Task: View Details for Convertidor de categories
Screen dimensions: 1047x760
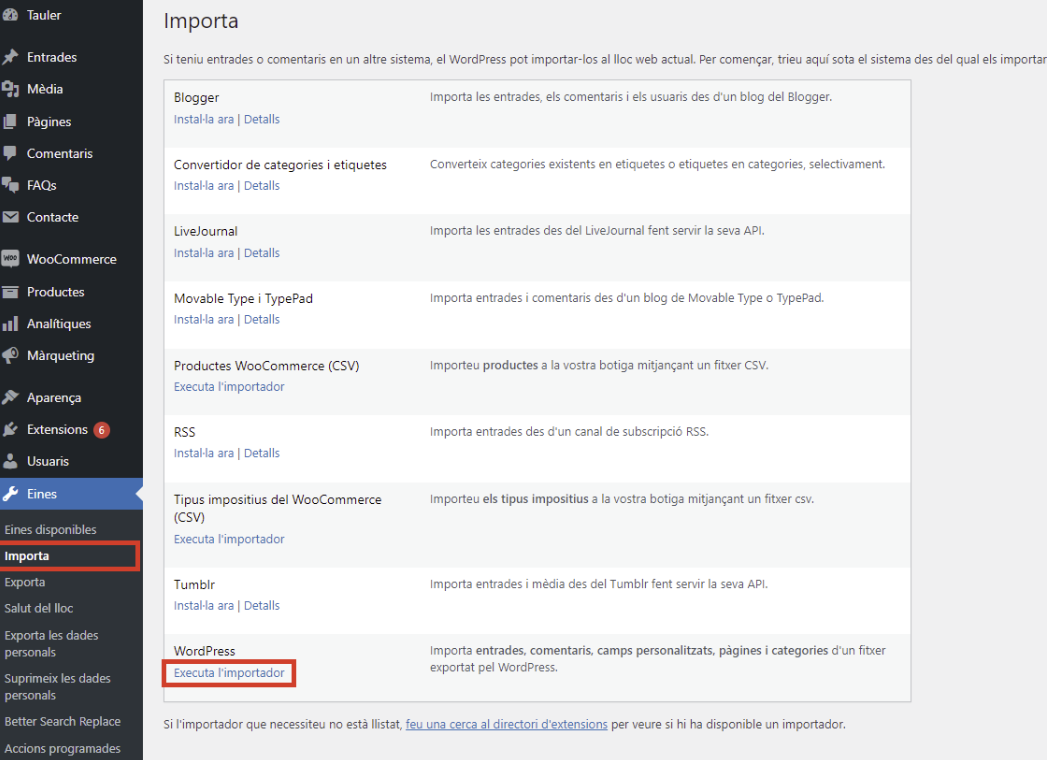Action: click(262, 186)
